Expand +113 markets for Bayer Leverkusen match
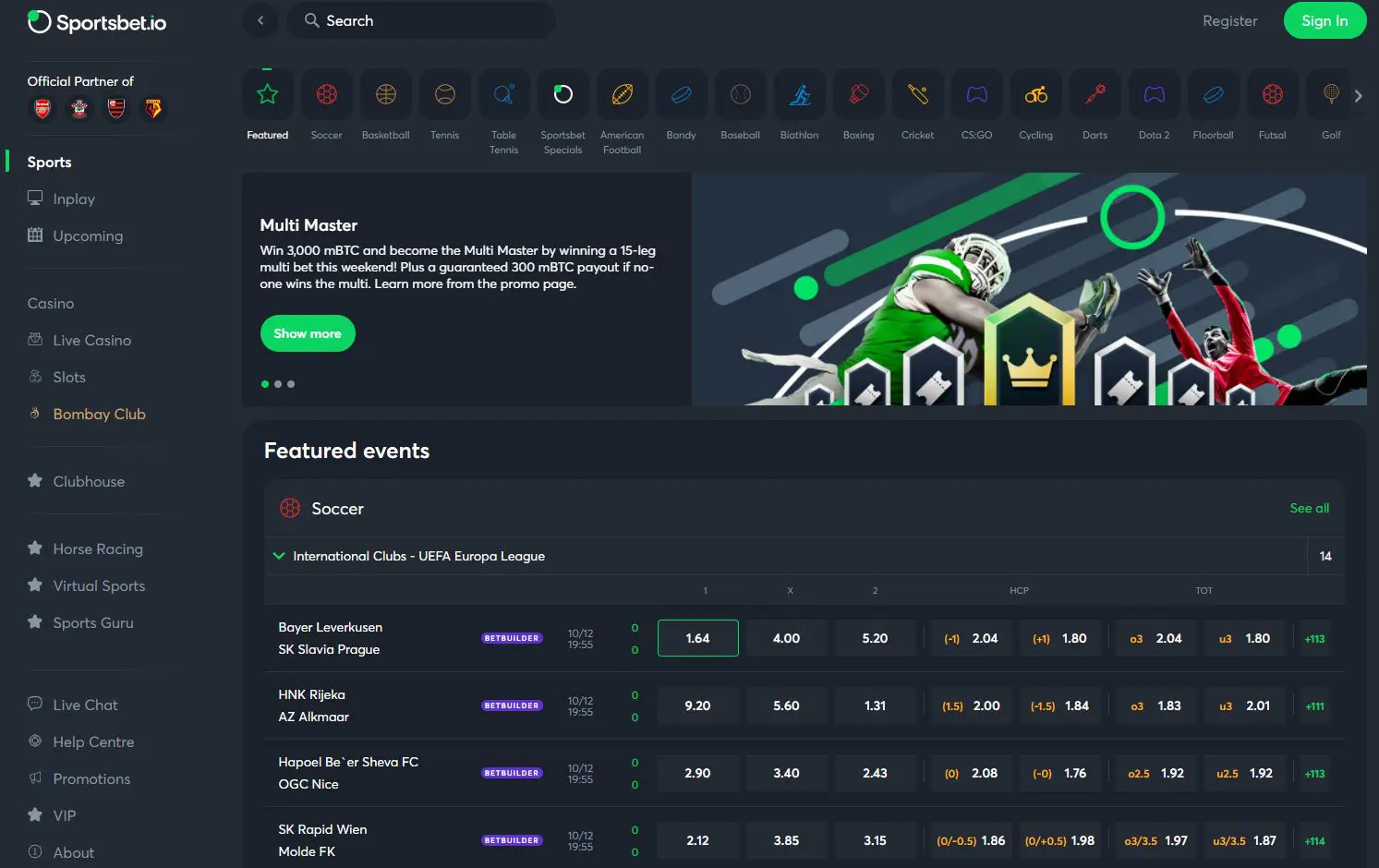Screen dimensions: 1379x868 [1314, 638]
